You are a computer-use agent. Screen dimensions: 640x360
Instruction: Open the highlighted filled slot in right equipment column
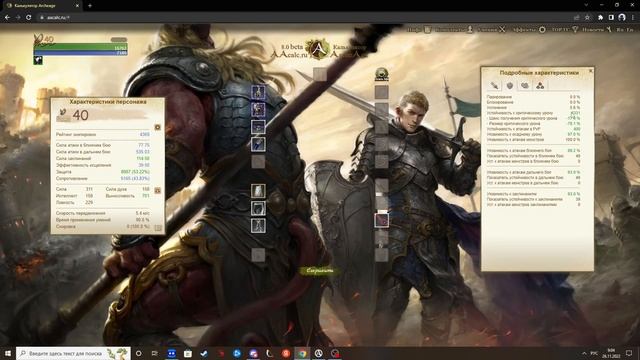click(381, 220)
